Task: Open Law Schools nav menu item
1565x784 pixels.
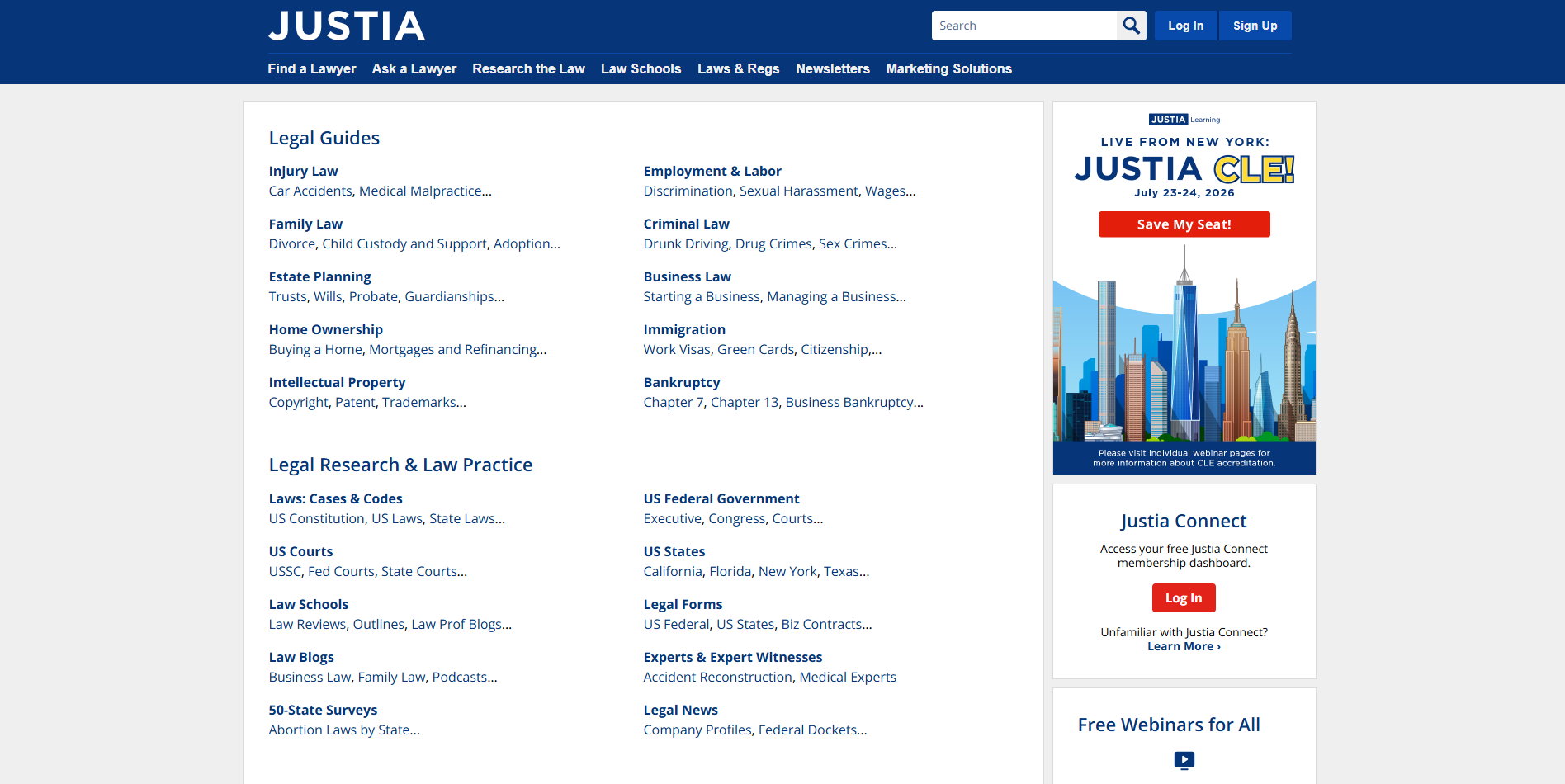Action: (x=641, y=68)
